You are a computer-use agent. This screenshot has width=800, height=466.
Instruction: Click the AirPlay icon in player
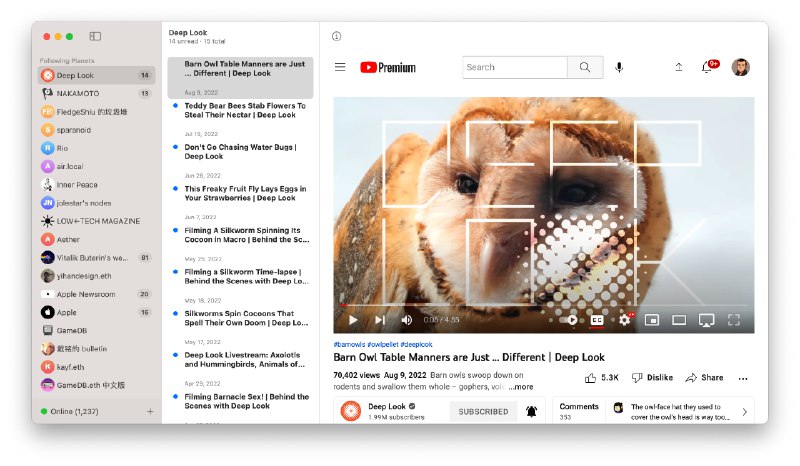pyautogui.click(x=706, y=320)
